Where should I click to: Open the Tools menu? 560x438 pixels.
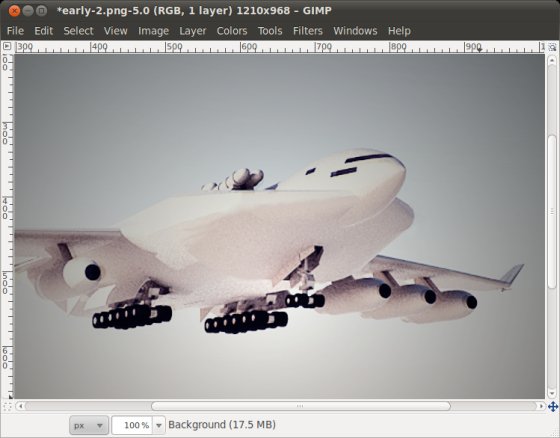point(270,31)
